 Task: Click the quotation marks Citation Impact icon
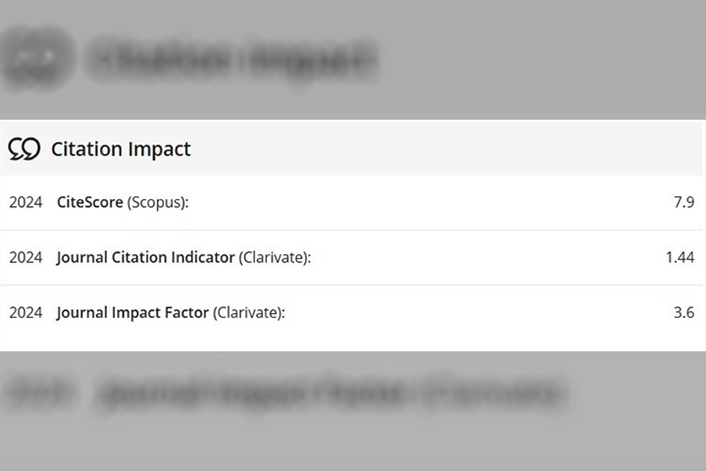[x=24, y=149]
